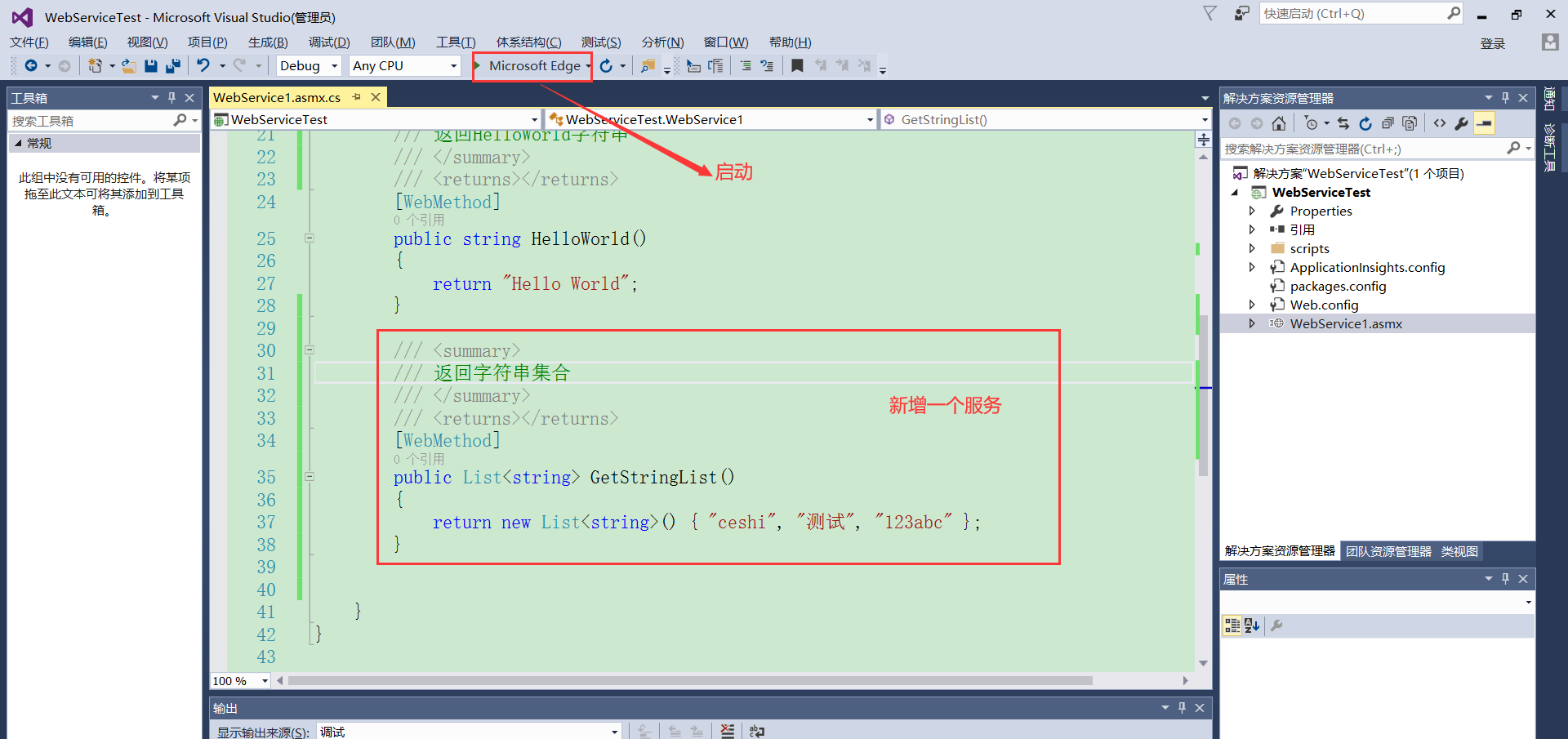Sync Solution Explorer with active document
1568x739 pixels.
(1343, 122)
